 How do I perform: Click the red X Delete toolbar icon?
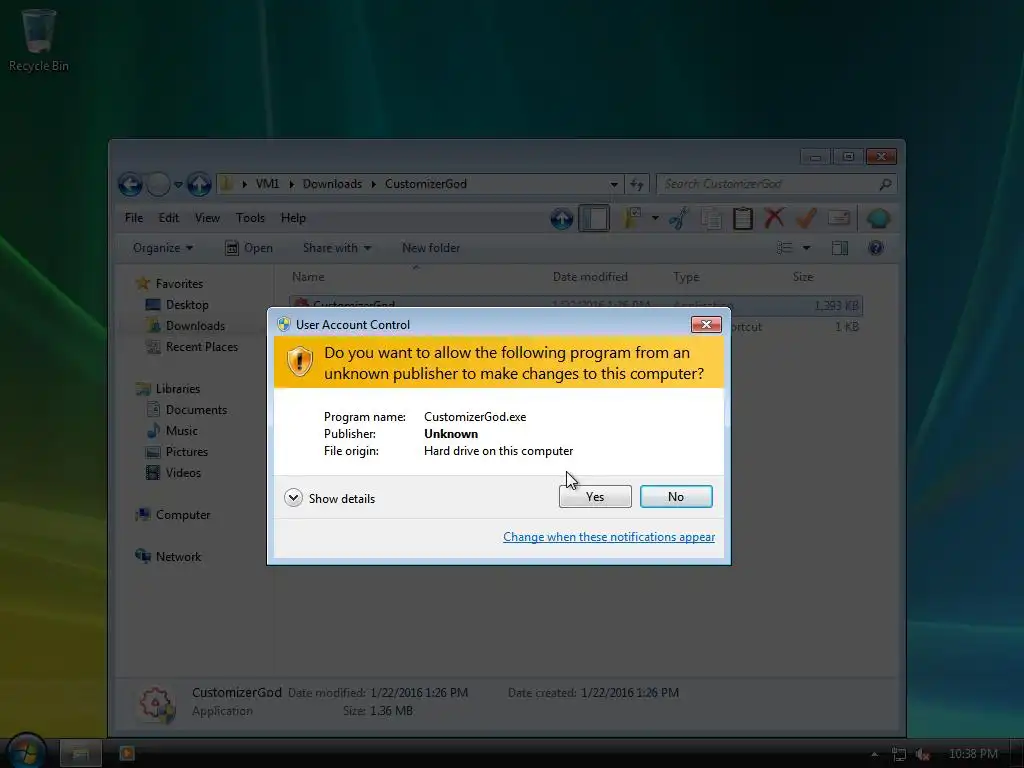(x=774, y=219)
